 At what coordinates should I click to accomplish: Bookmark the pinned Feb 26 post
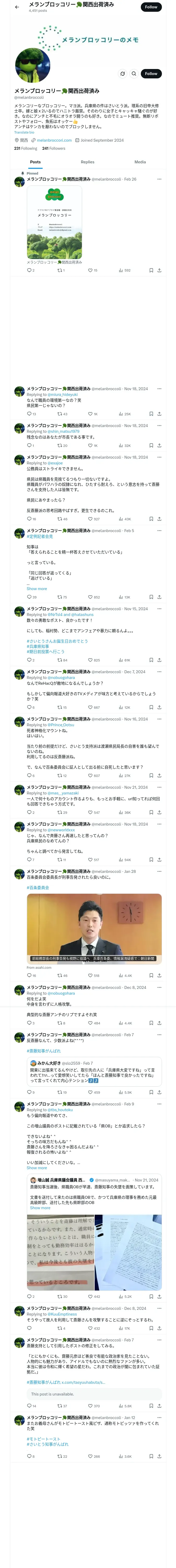click(151, 270)
